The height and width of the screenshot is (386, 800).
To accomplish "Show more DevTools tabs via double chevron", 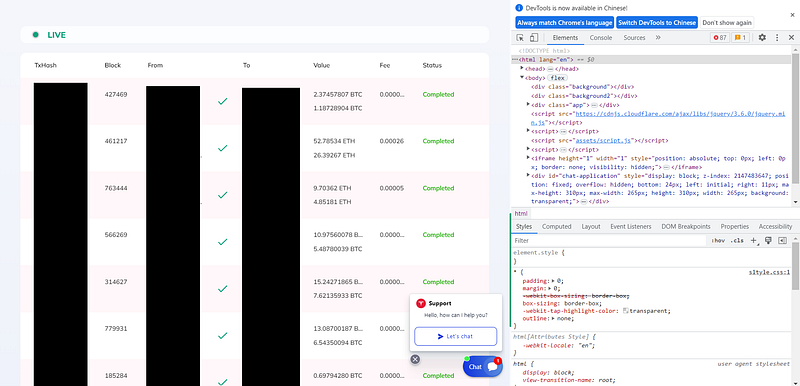I will (658, 38).
